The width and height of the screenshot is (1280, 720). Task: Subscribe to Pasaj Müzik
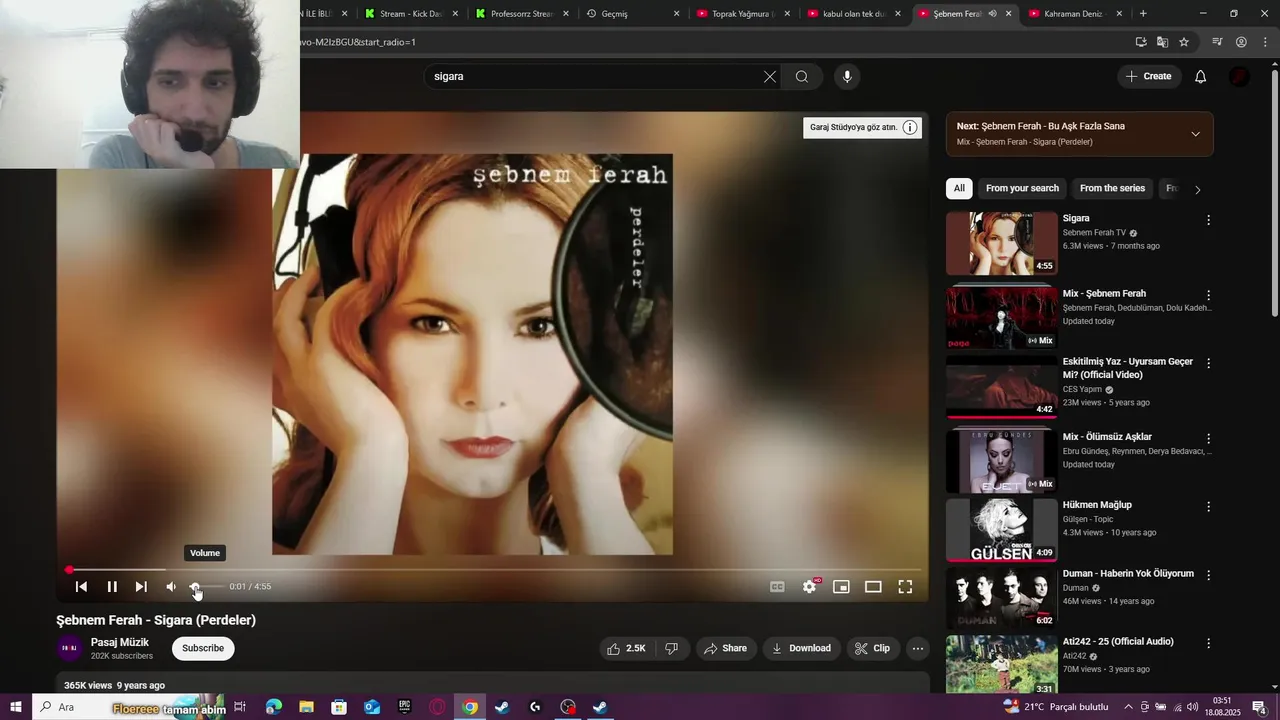tap(203, 649)
